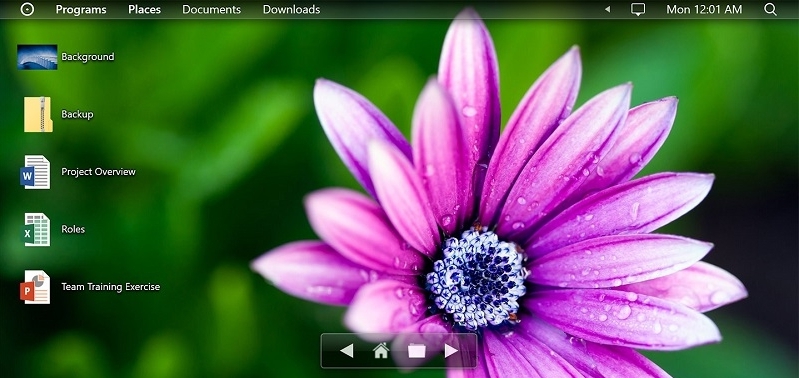The image size is (799, 378).
Task: Open the Places menu
Action: [144, 9]
